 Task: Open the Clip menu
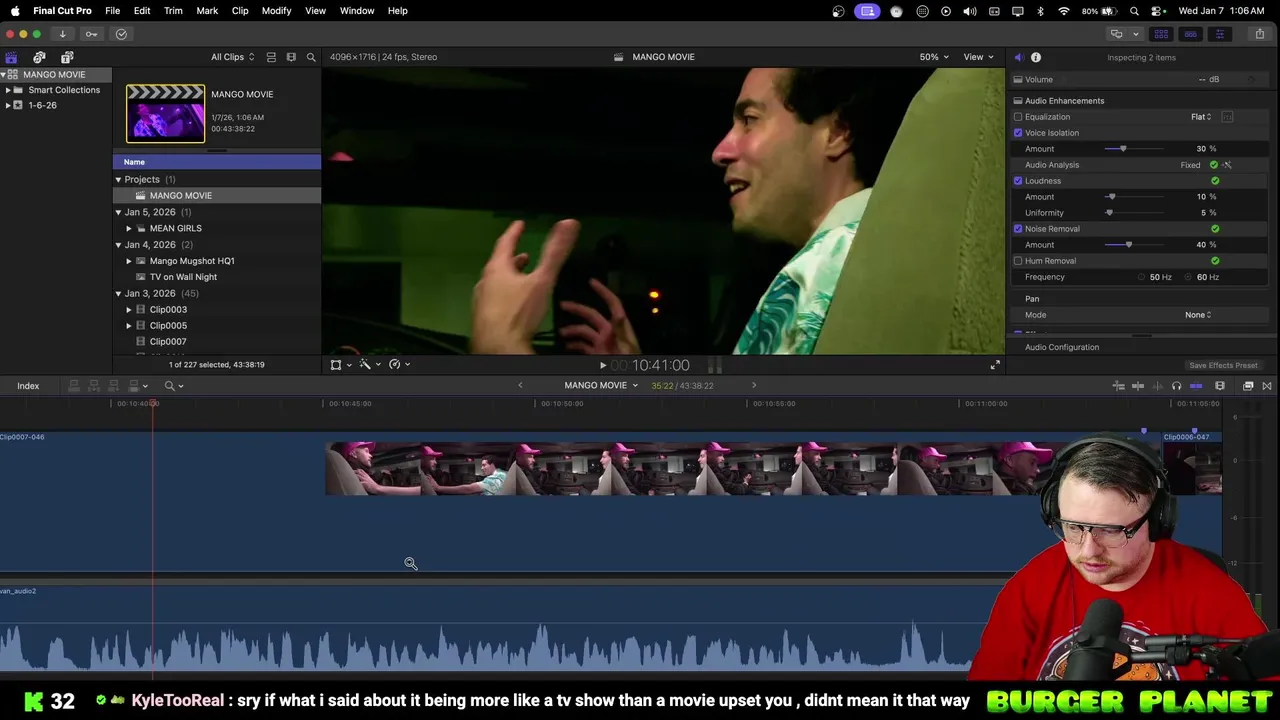click(240, 11)
